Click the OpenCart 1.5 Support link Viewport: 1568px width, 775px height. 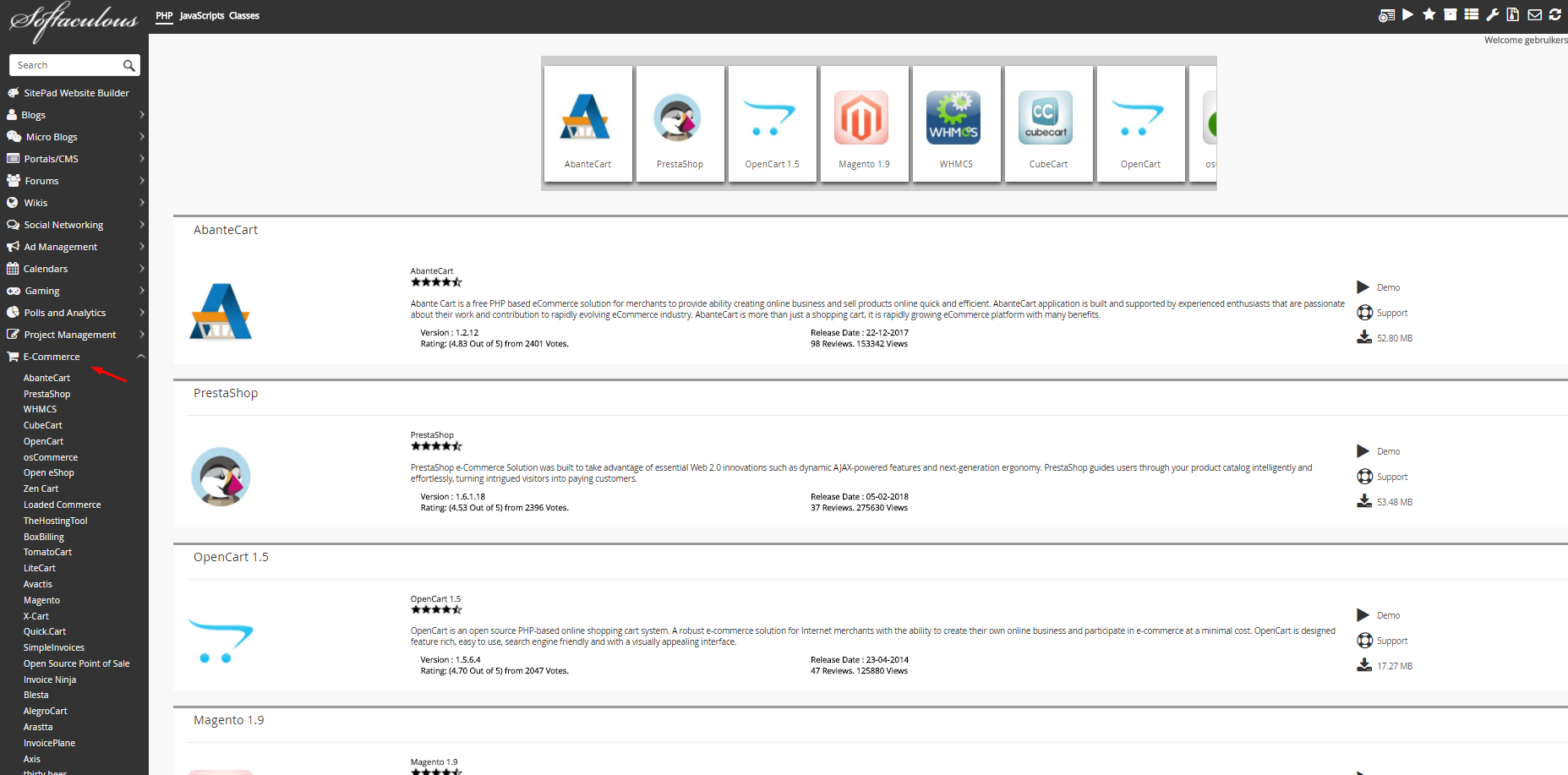pyautogui.click(x=1391, y=641)
